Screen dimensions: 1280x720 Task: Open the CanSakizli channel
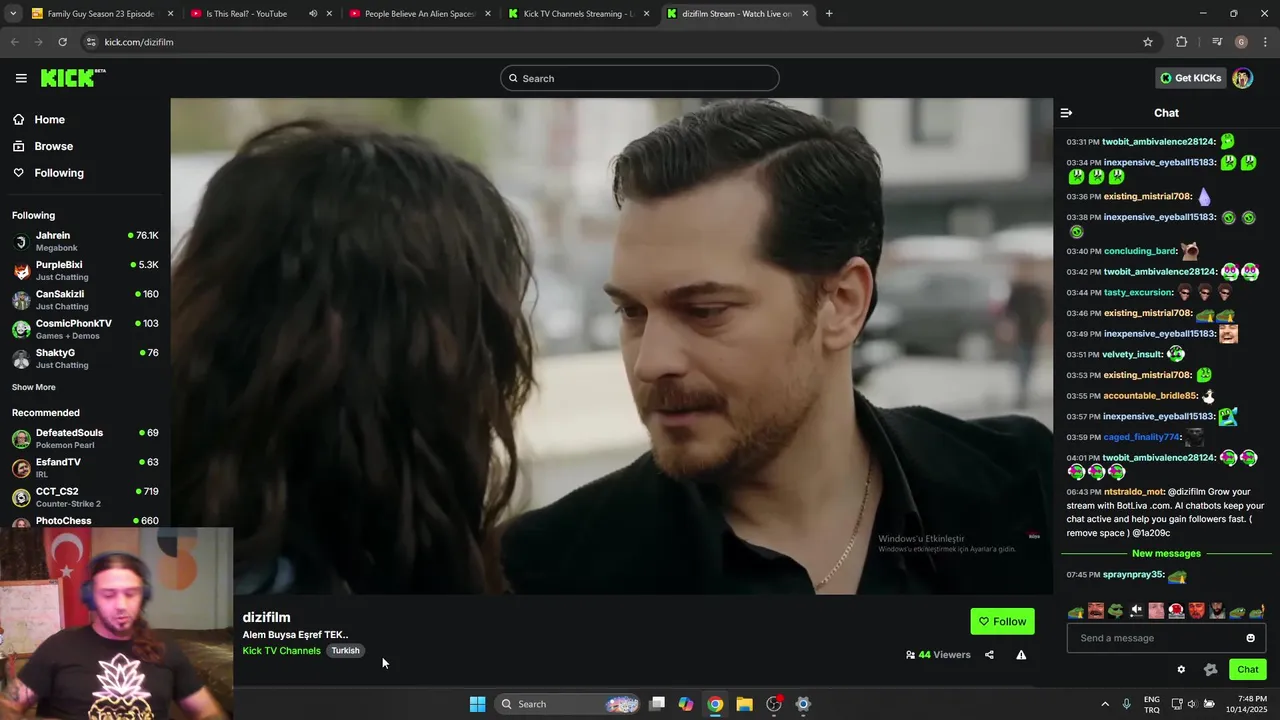[x=85, y=300]
